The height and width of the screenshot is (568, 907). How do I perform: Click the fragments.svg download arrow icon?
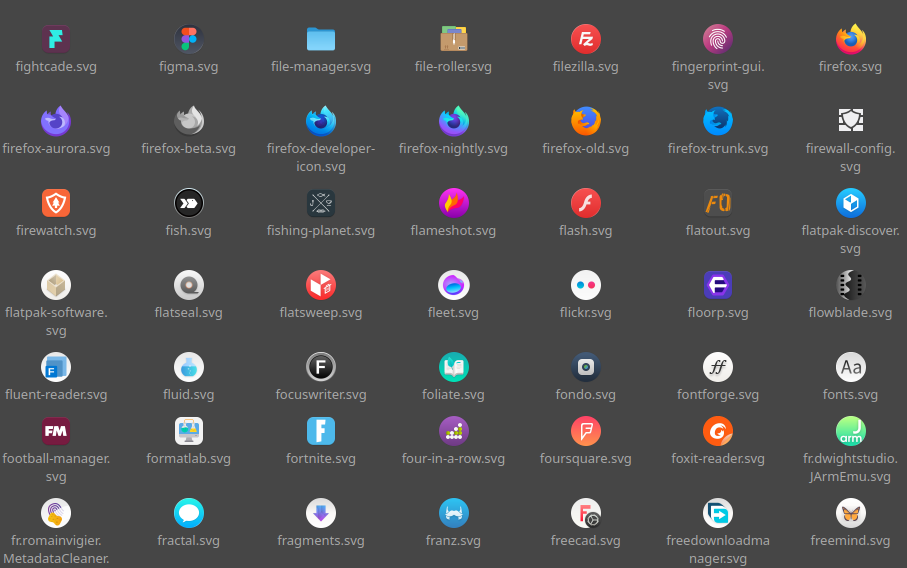[321, 513]
